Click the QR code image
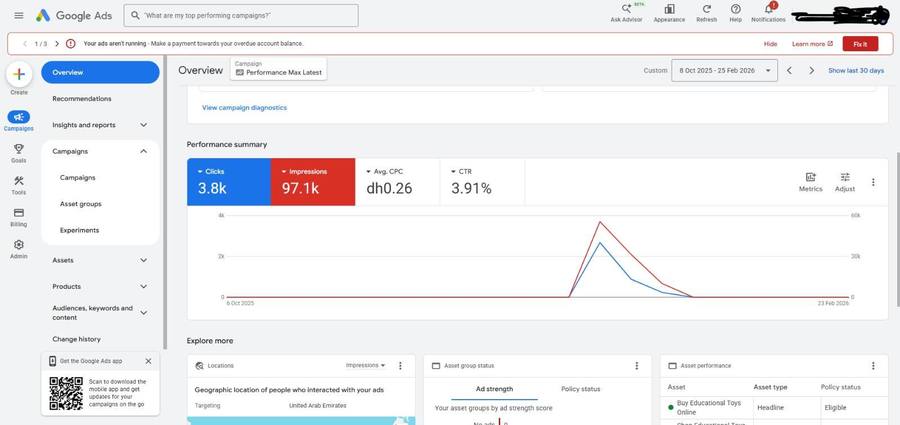900x425 pixels. click(66, 393)
